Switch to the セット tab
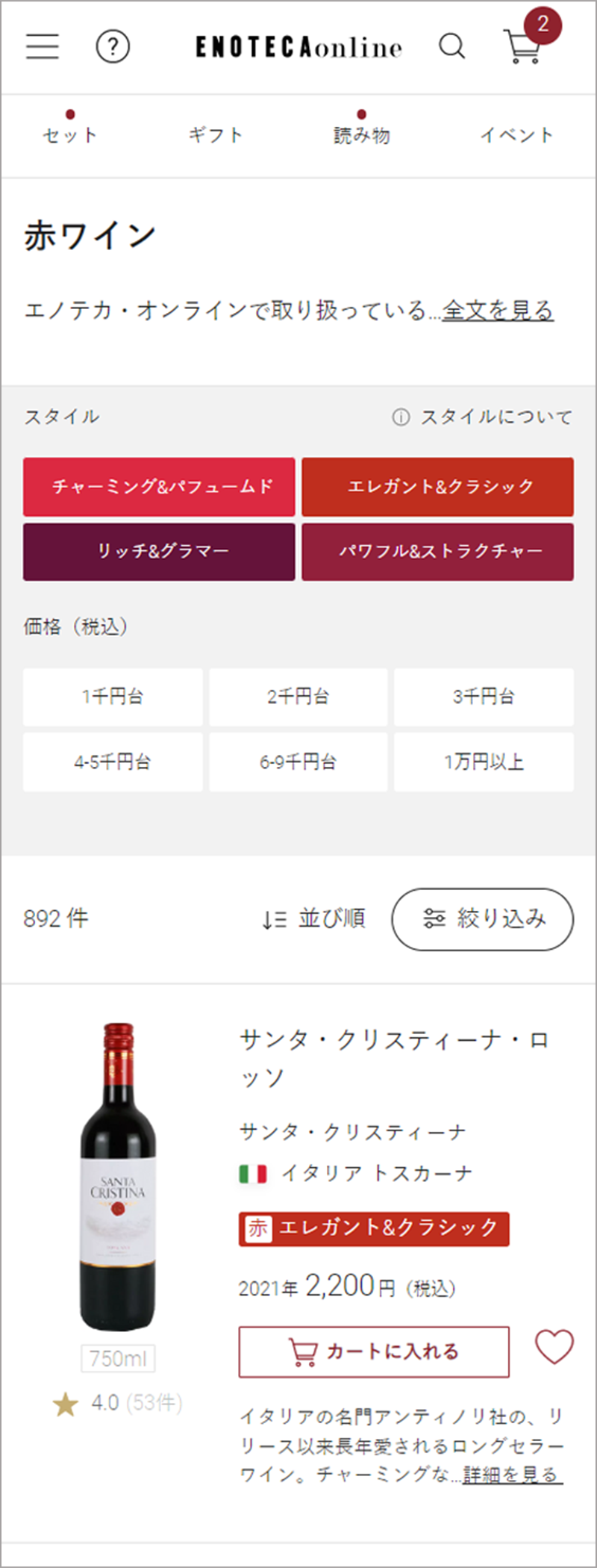Viewport: 597px width, 1568px height. [x=70, y=134]
